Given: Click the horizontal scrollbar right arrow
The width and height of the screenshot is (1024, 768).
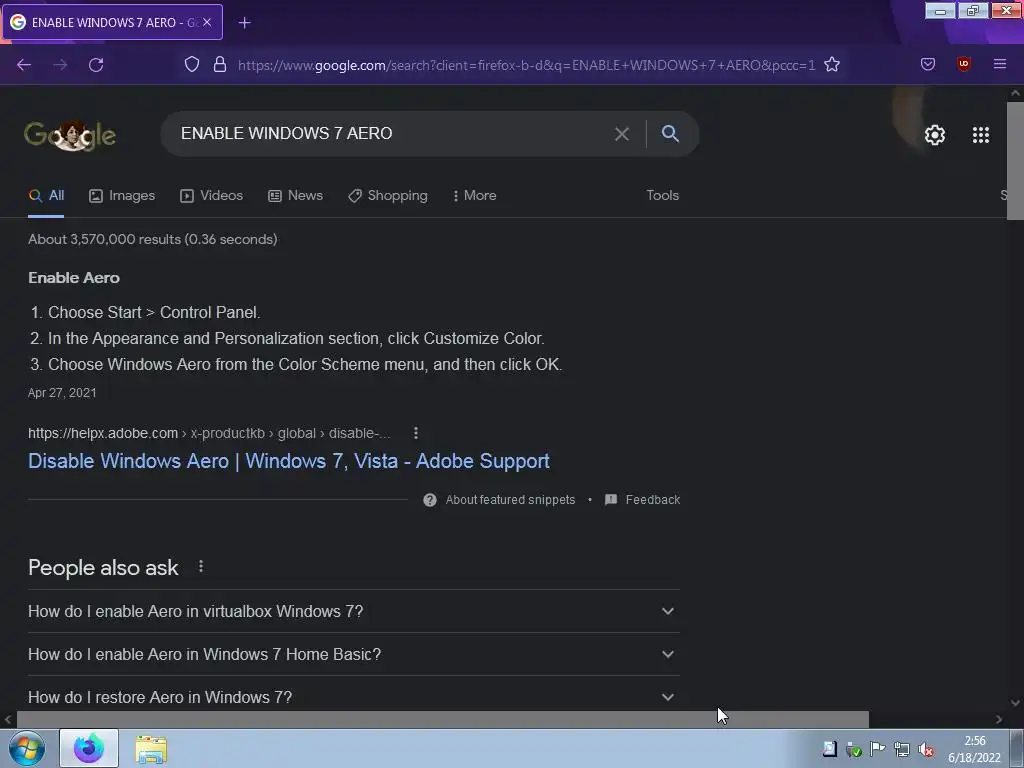Looking at the screenshot, I should pos(999,720).
